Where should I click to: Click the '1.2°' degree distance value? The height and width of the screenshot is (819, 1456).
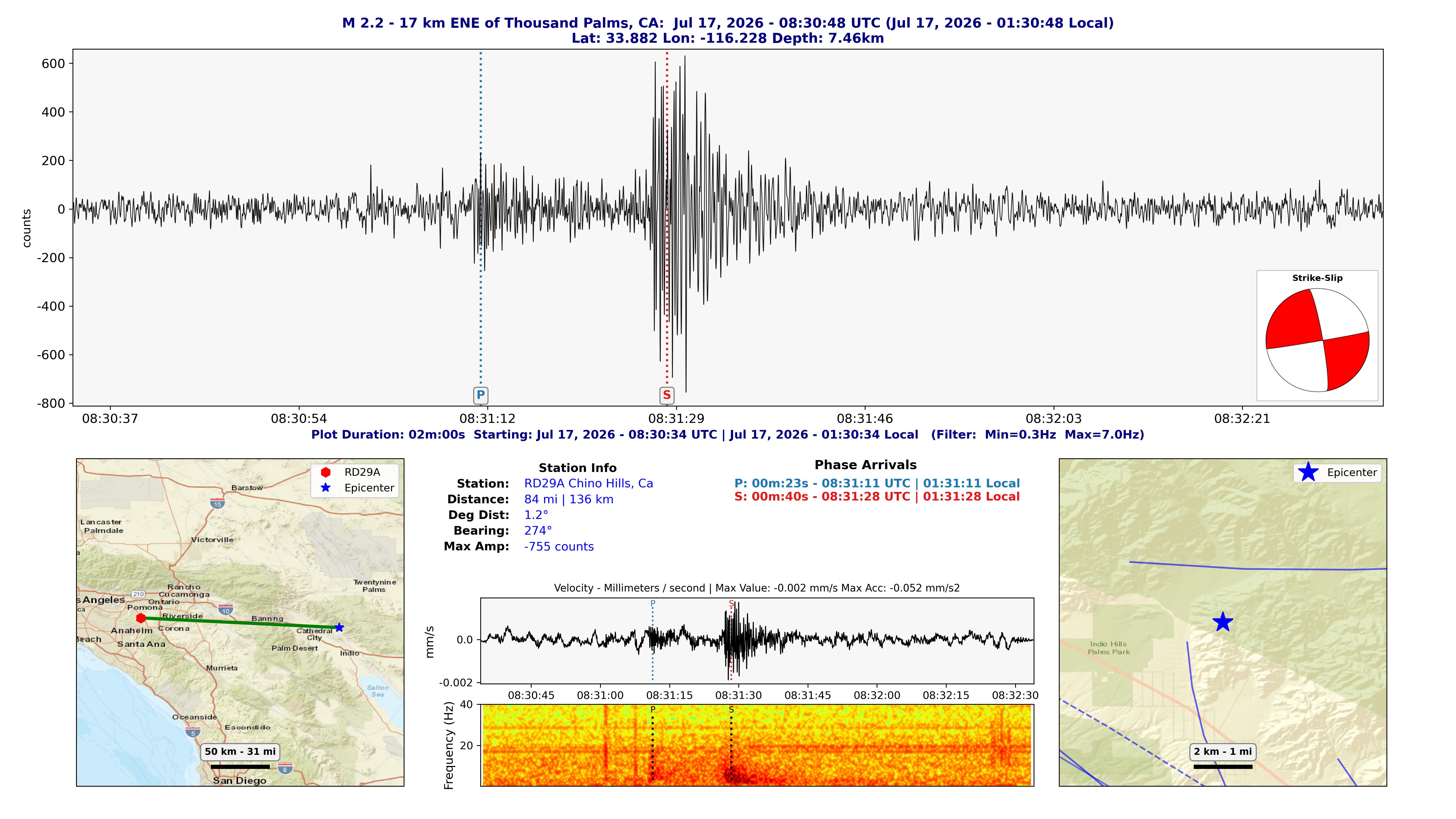(x=536, y=515)
